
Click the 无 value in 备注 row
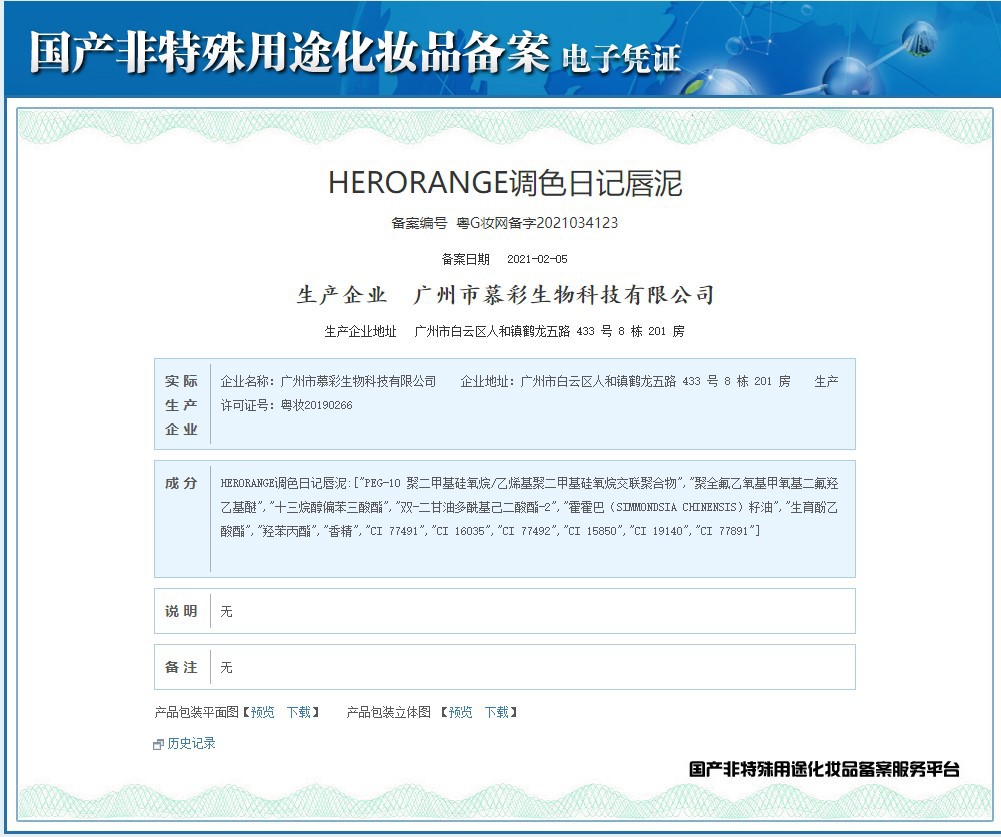(227, 668)
